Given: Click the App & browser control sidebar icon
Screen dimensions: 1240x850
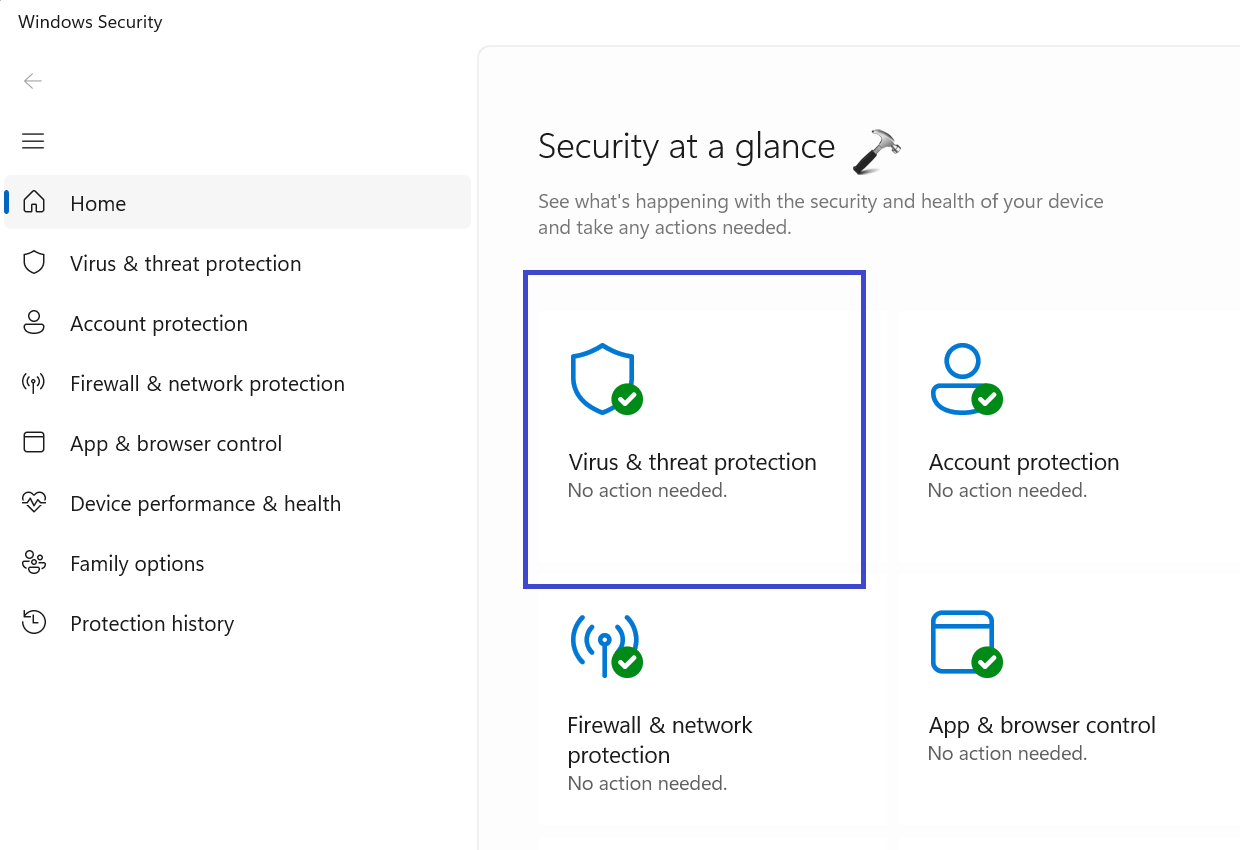Looking at the screenshot, I should 34,443.
